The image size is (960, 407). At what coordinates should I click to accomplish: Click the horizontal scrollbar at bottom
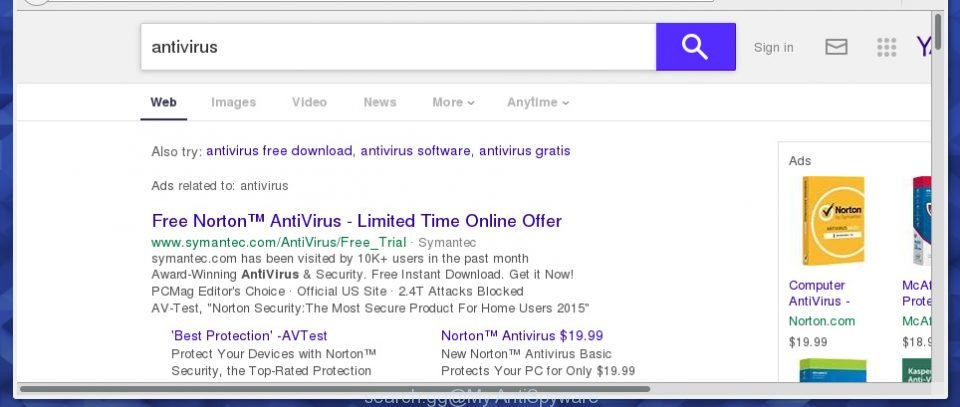point(334,389)
